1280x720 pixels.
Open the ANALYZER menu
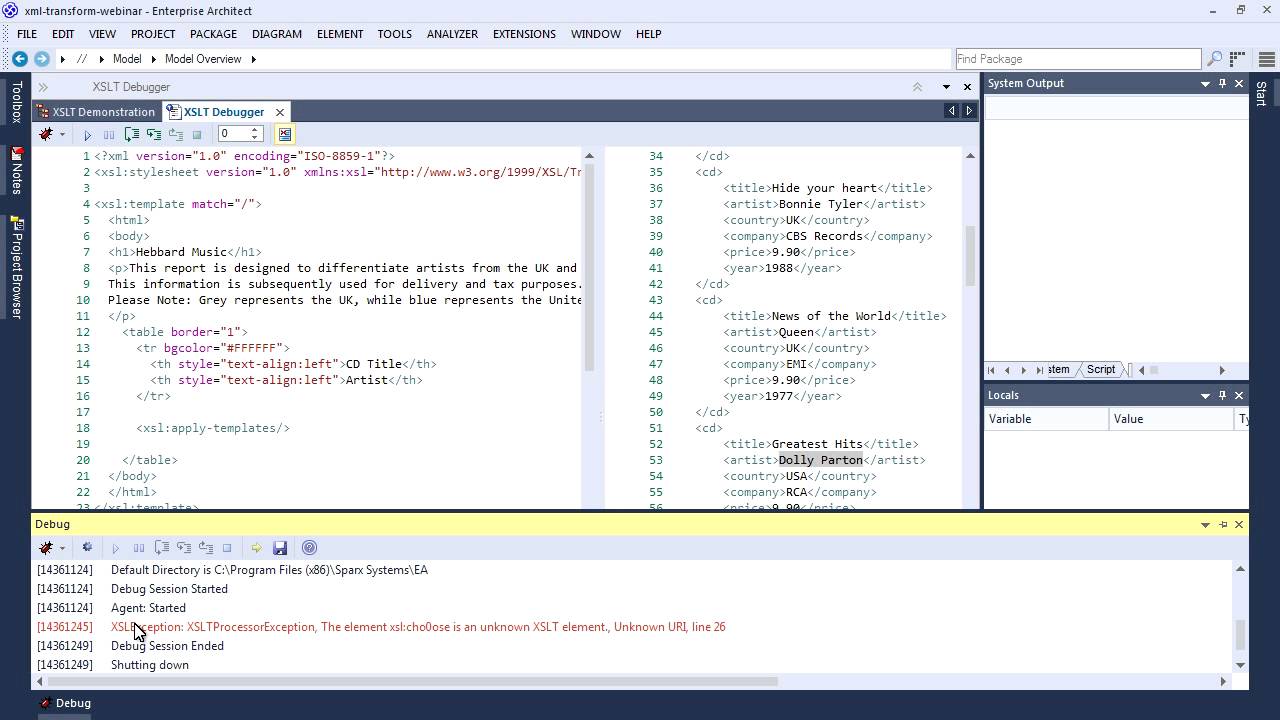point(452,34)
